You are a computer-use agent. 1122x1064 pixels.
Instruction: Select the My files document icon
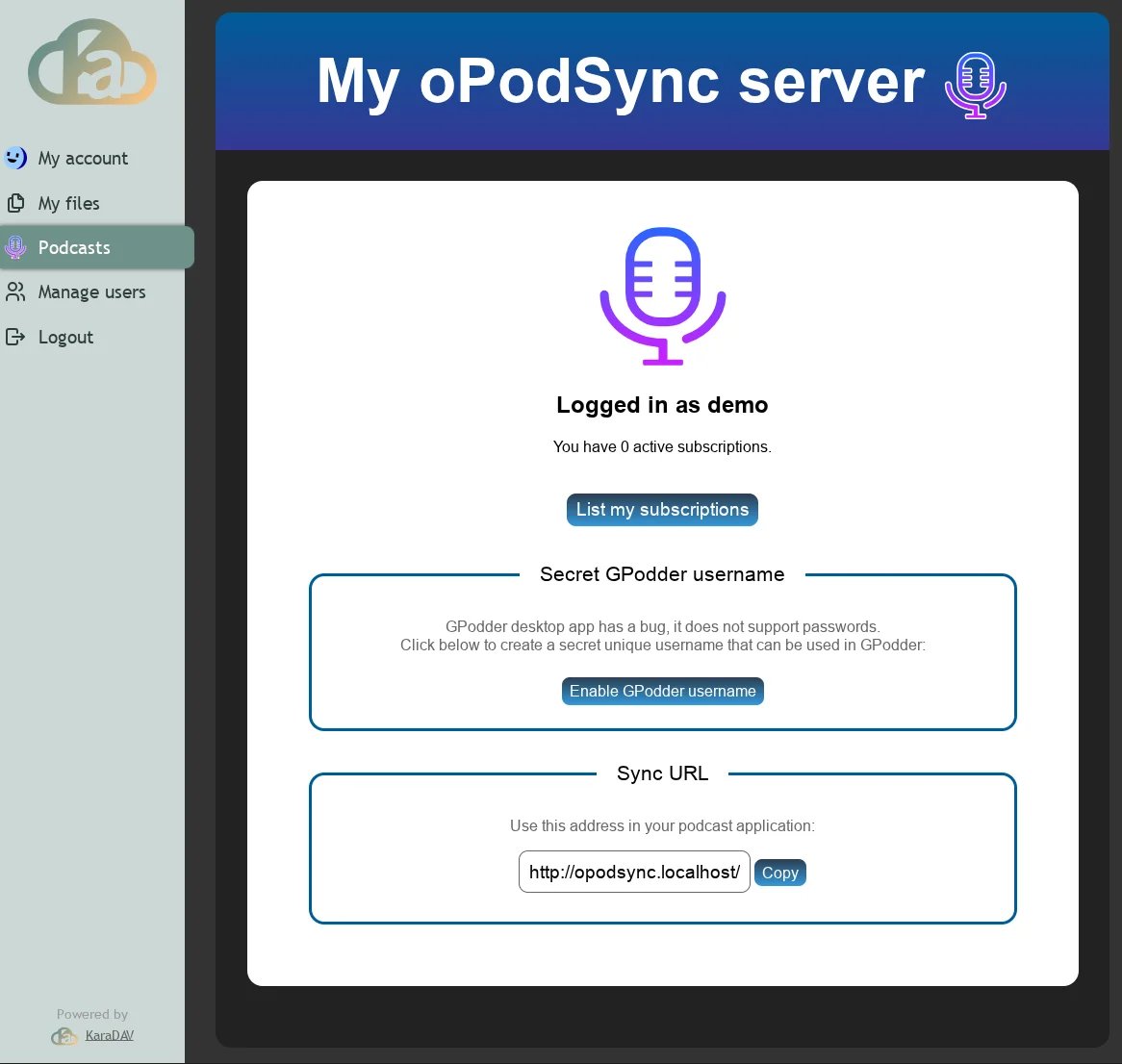[16, 203]
